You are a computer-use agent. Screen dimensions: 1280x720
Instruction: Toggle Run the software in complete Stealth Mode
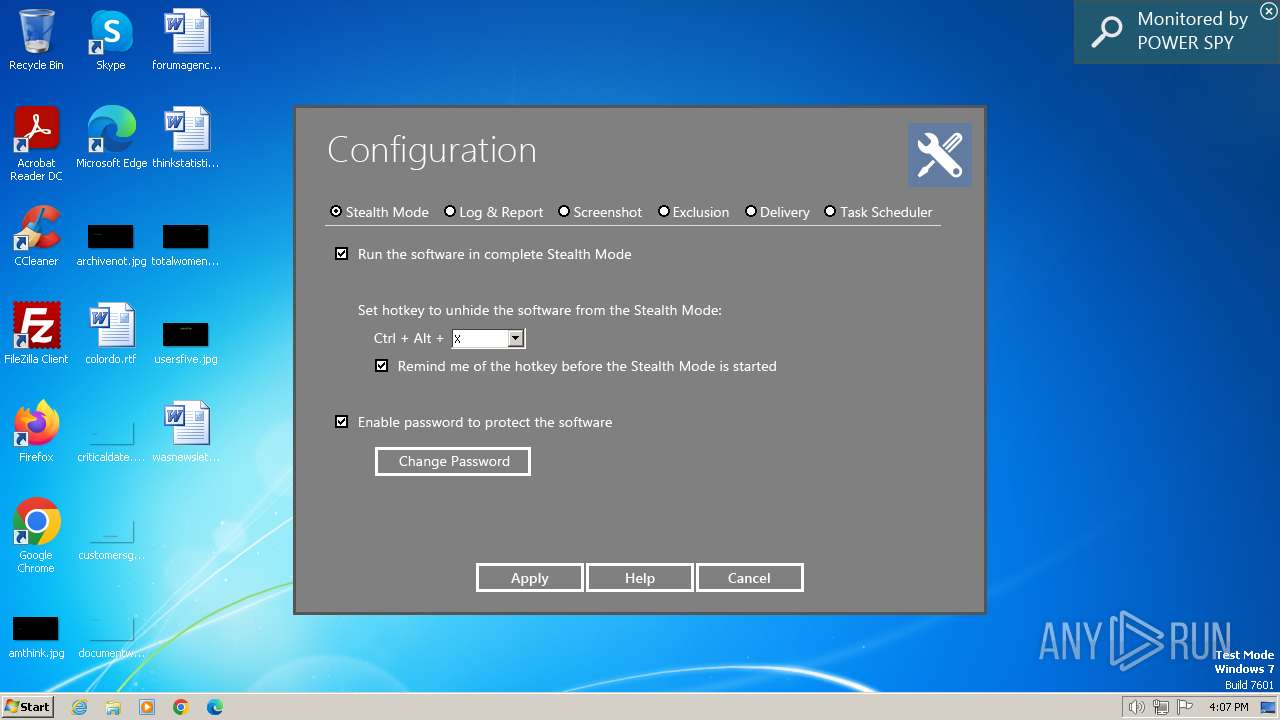coord(342,254)
